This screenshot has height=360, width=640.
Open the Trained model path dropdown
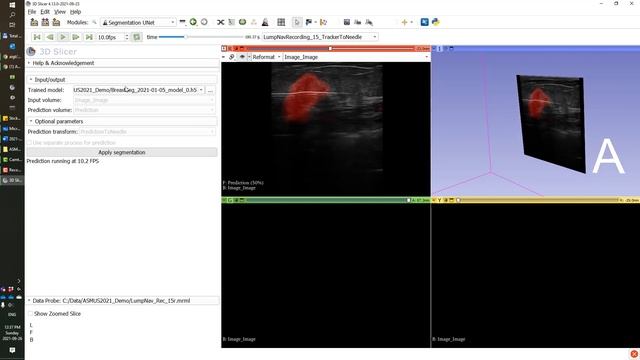(x=138, y=90)
